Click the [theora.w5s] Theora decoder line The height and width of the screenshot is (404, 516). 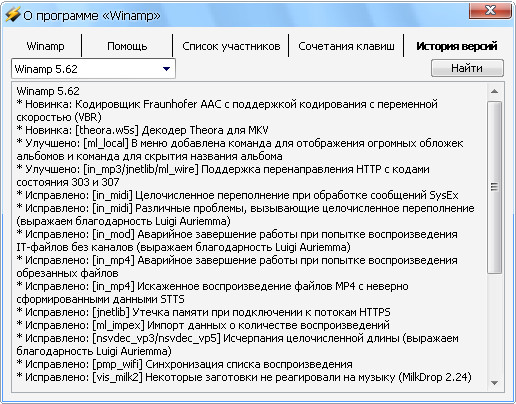[142, 130]
